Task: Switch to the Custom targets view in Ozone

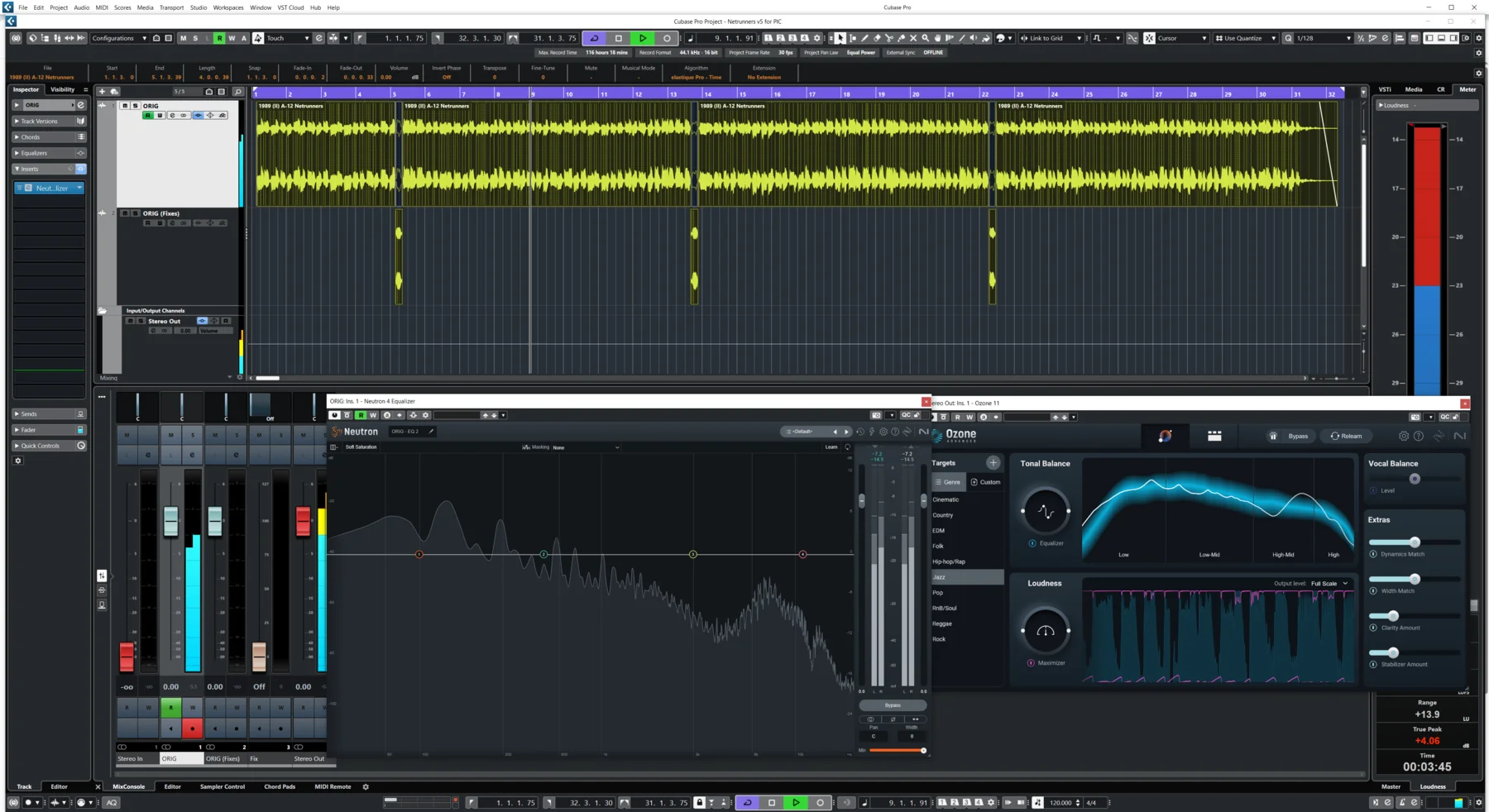Action: click(987, 482)
